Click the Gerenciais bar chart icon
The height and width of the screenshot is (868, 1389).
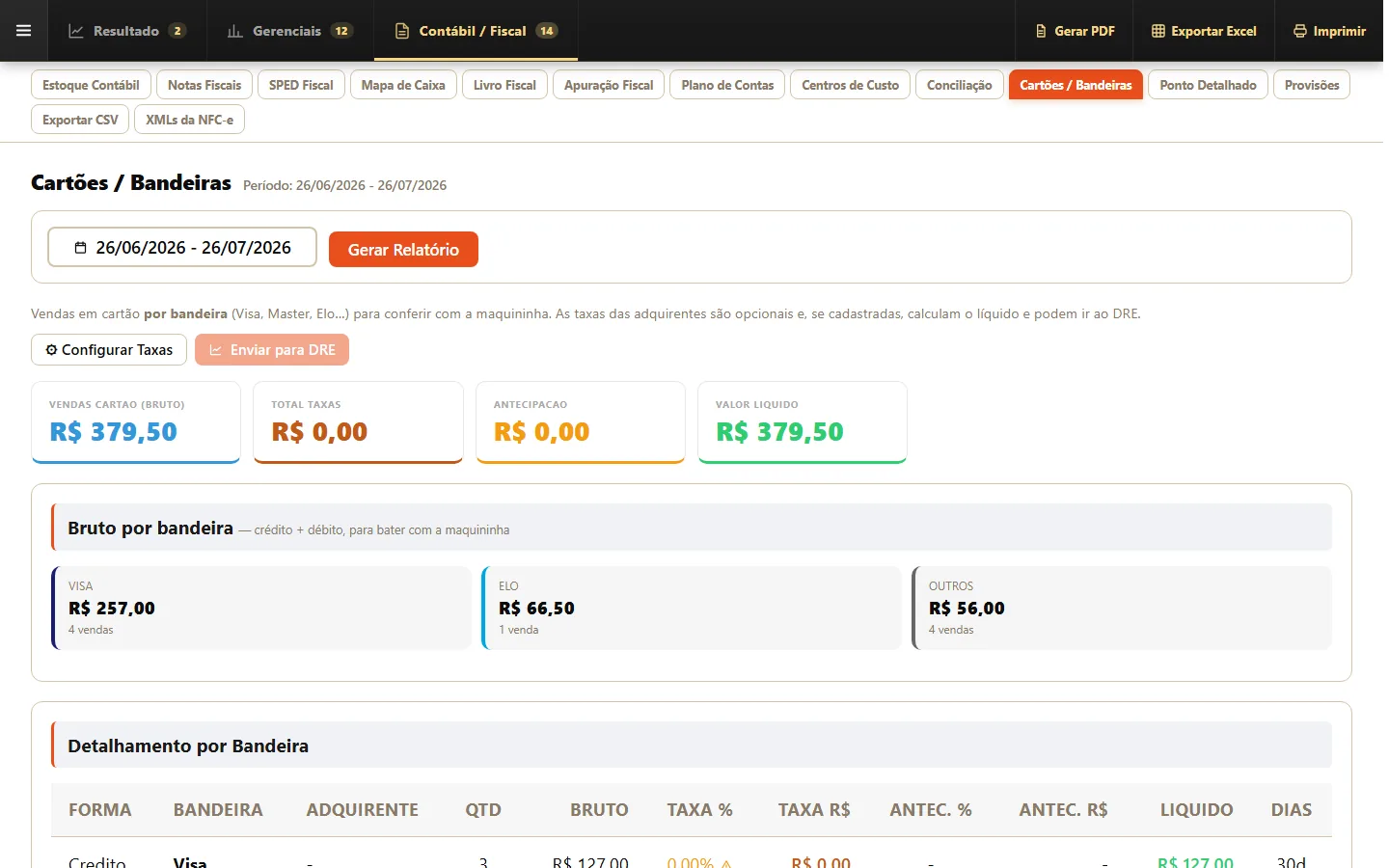point(235,31)
